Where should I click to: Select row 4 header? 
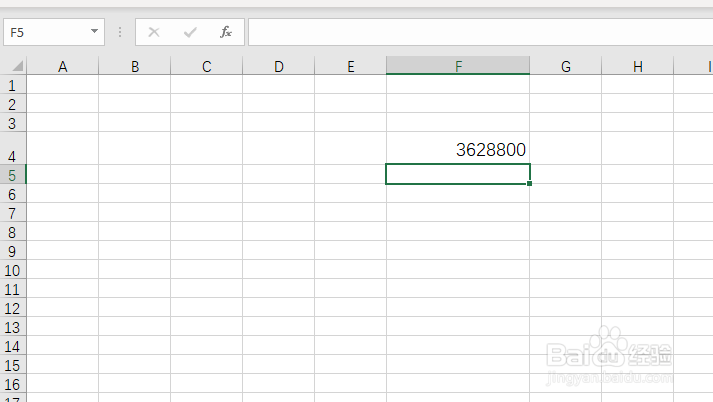coord(13,149)
